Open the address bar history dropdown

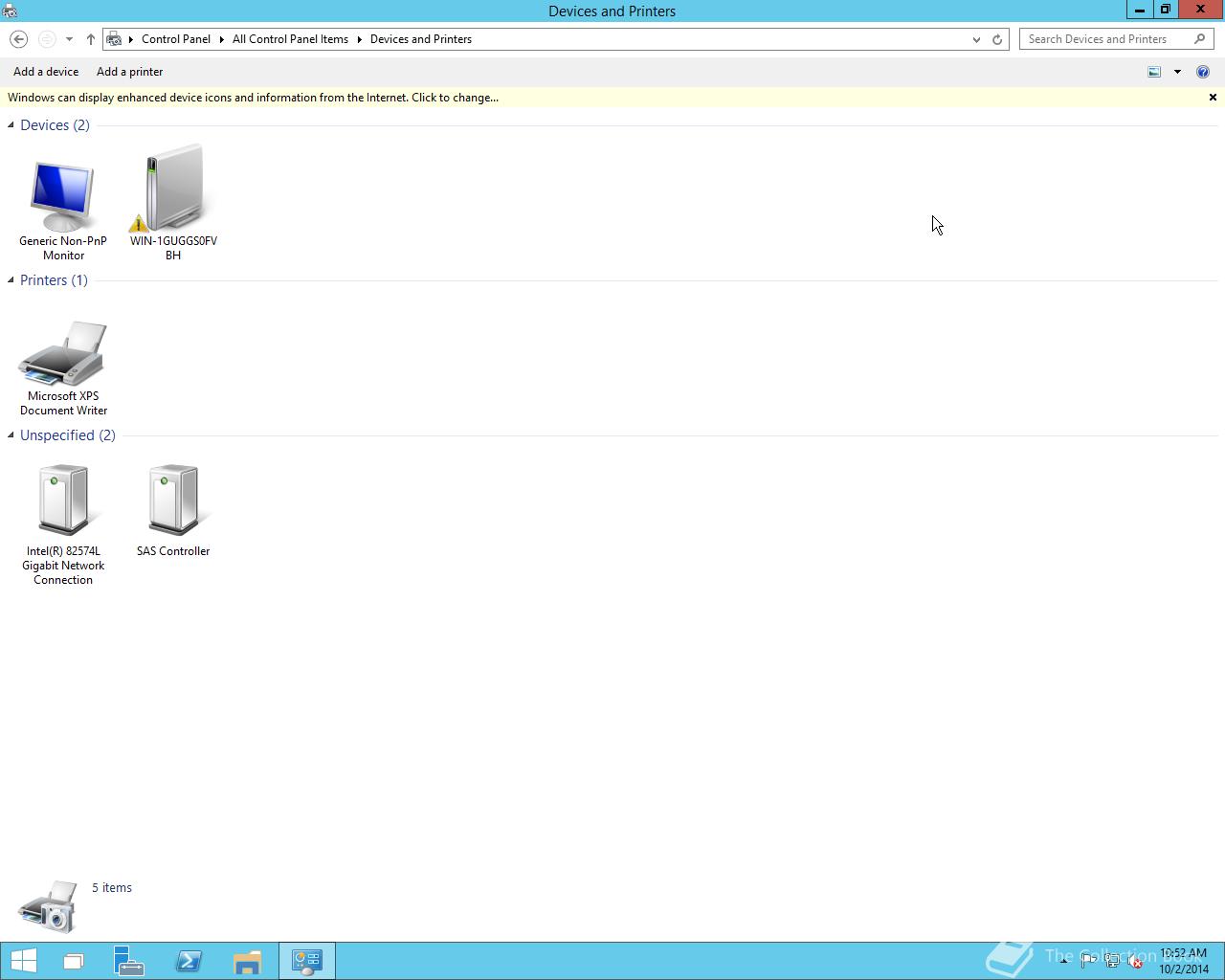[976, 39]
